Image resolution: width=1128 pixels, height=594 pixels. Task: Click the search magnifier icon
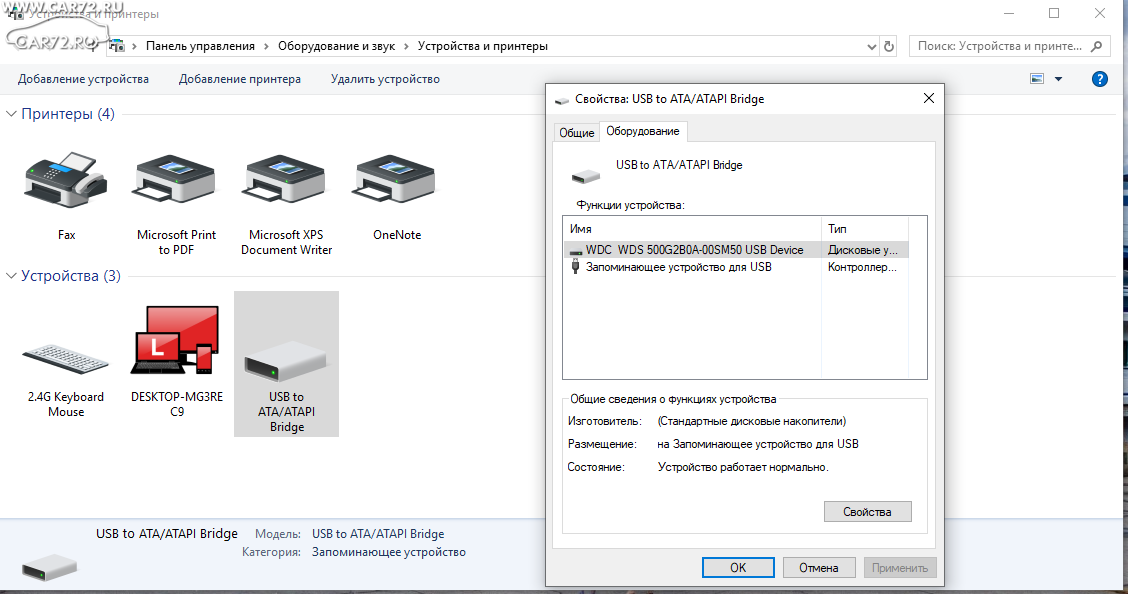tap(1096, 46)
